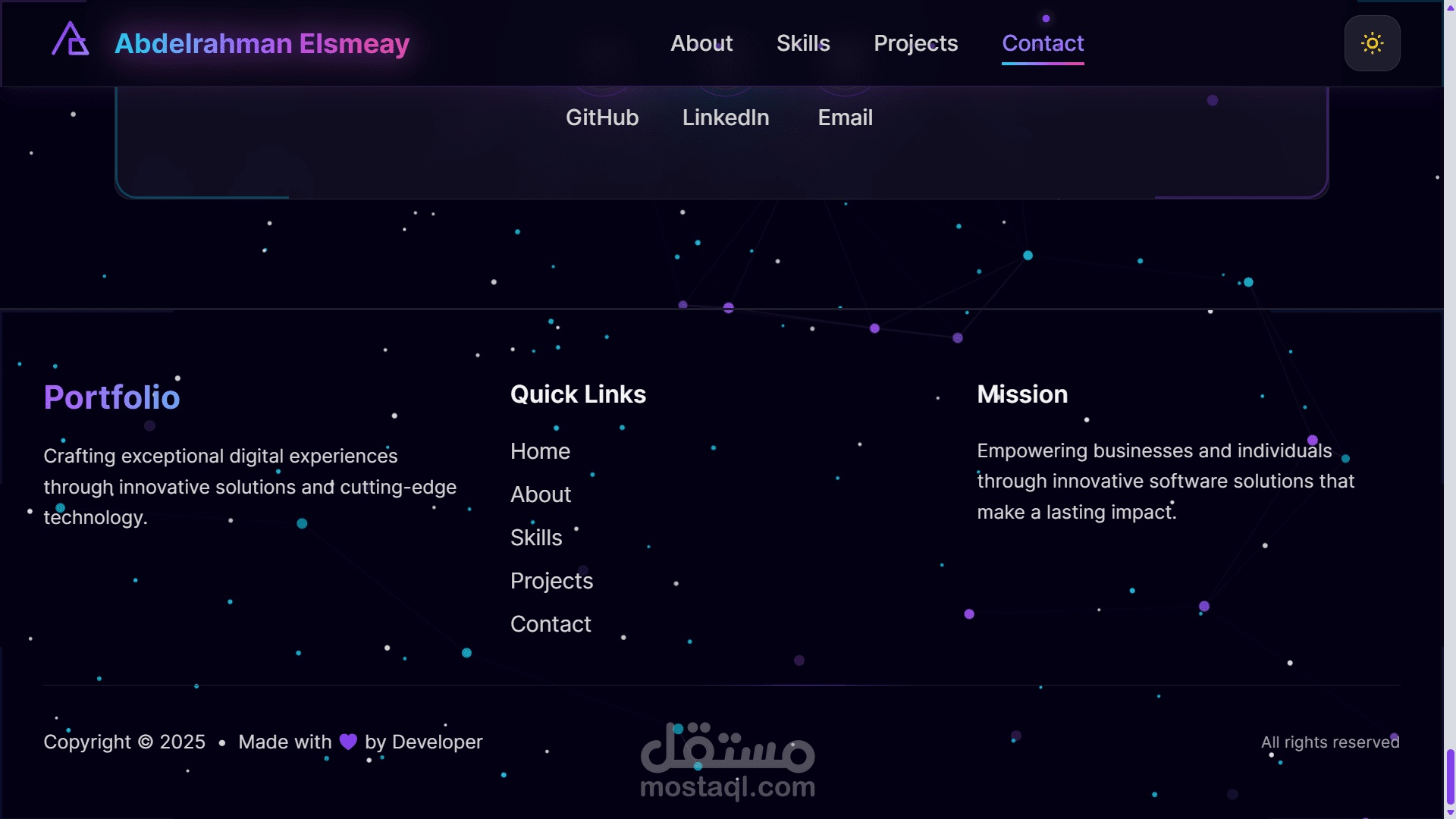Click the page vertical scrollbar thumb
This screenshot has height=819, width=1456.
point(1449,775)
